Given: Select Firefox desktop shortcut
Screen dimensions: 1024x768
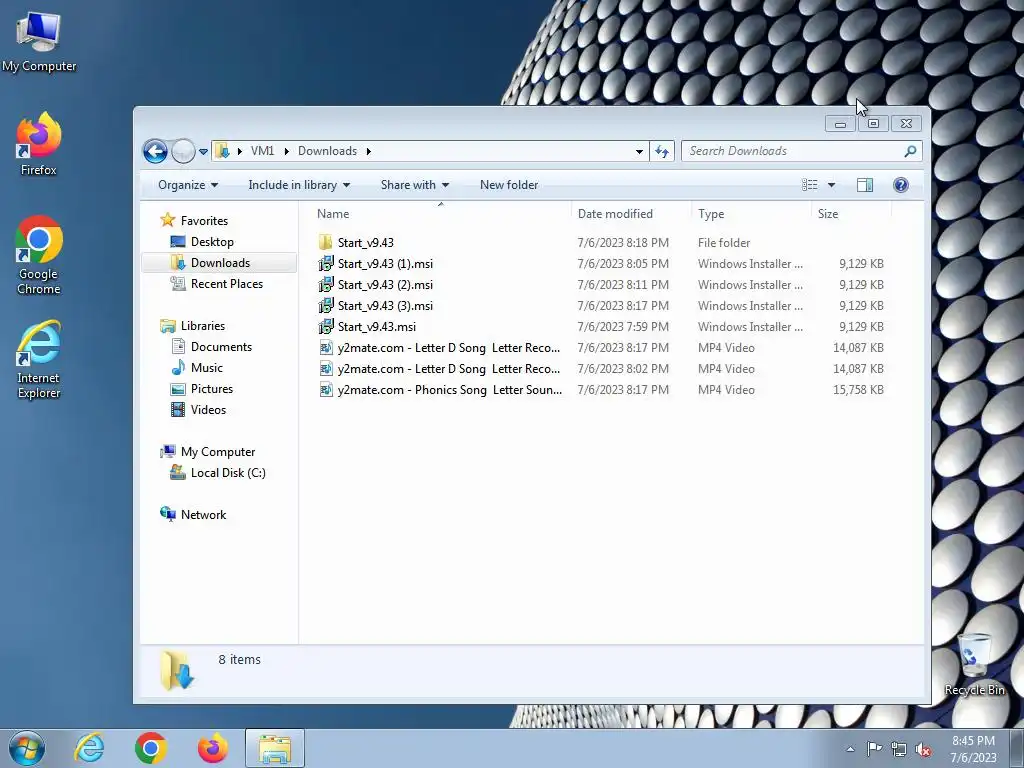Looking at the screenshot, I should (39, 144).
